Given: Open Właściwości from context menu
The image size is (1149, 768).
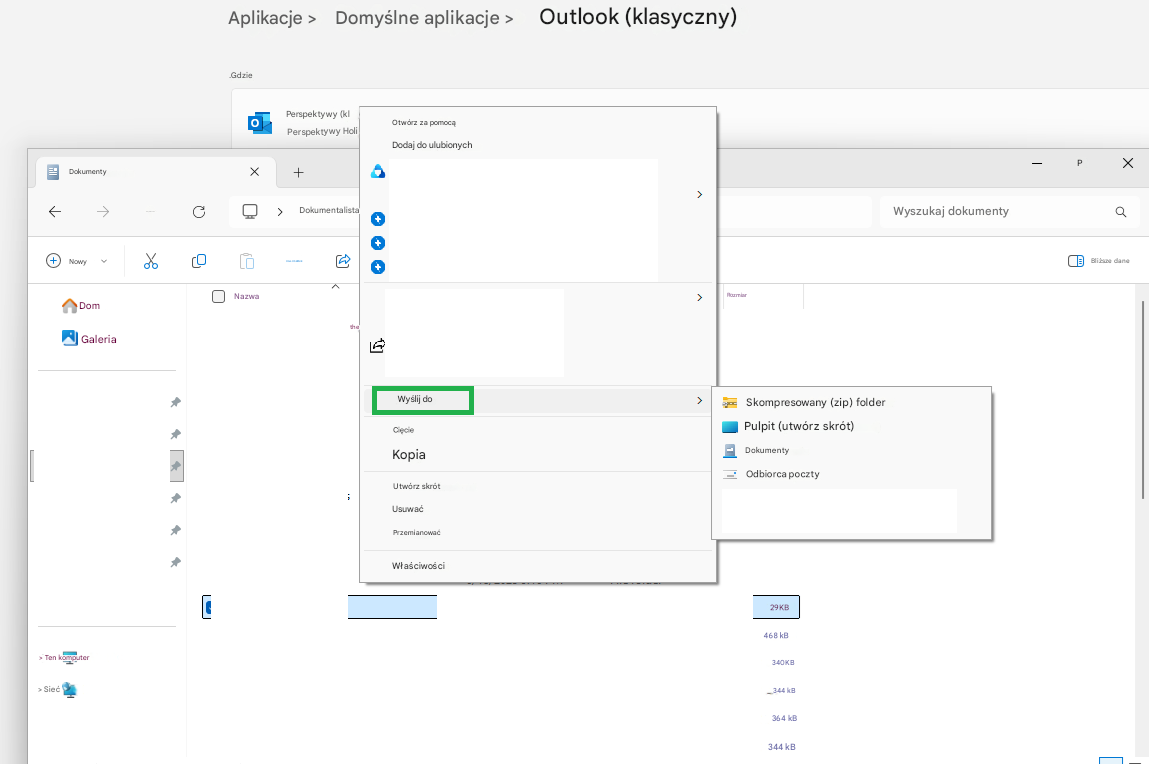Looking at the screenshot, I should coord(418,566).
